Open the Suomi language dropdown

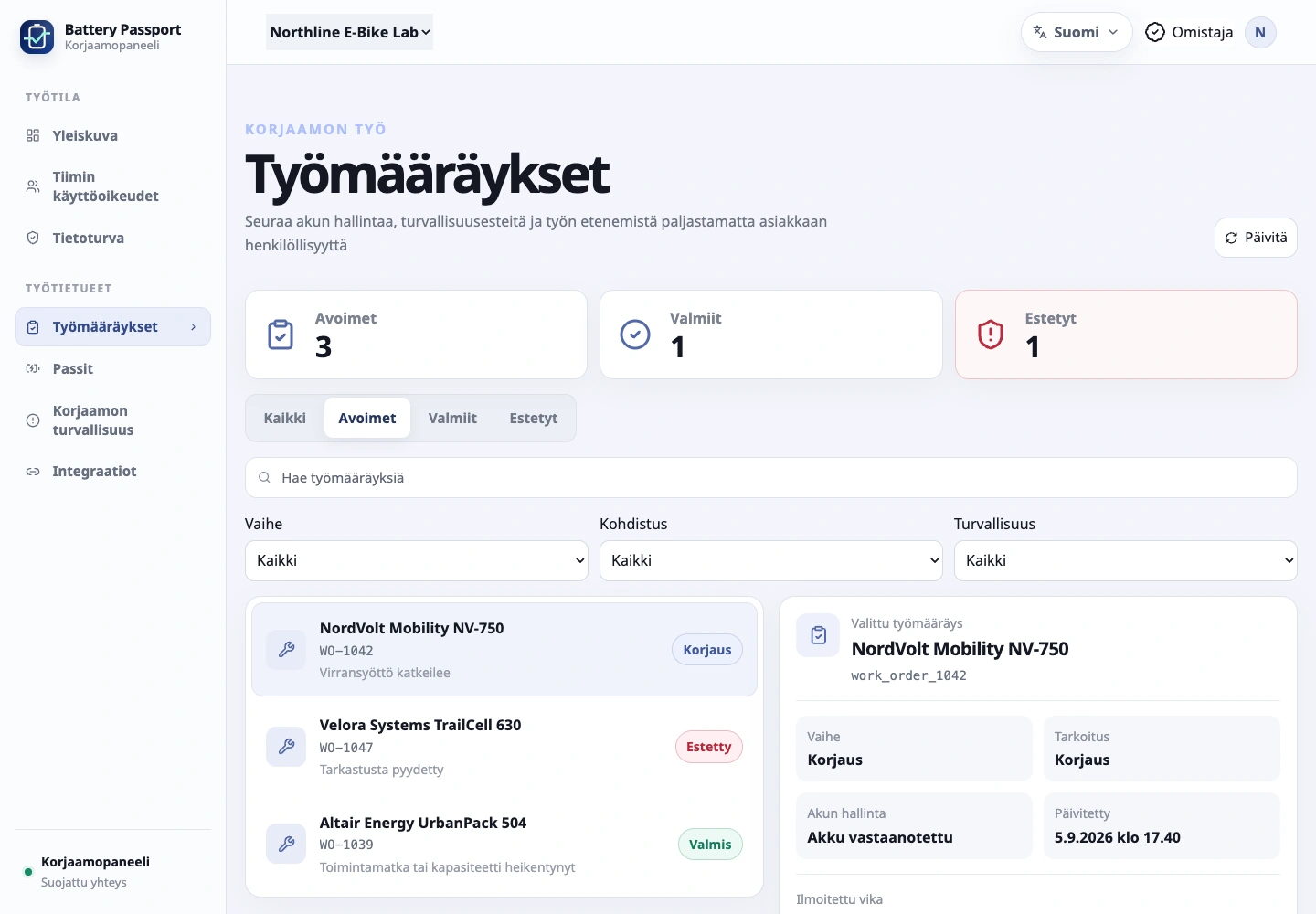point(1077,32)
